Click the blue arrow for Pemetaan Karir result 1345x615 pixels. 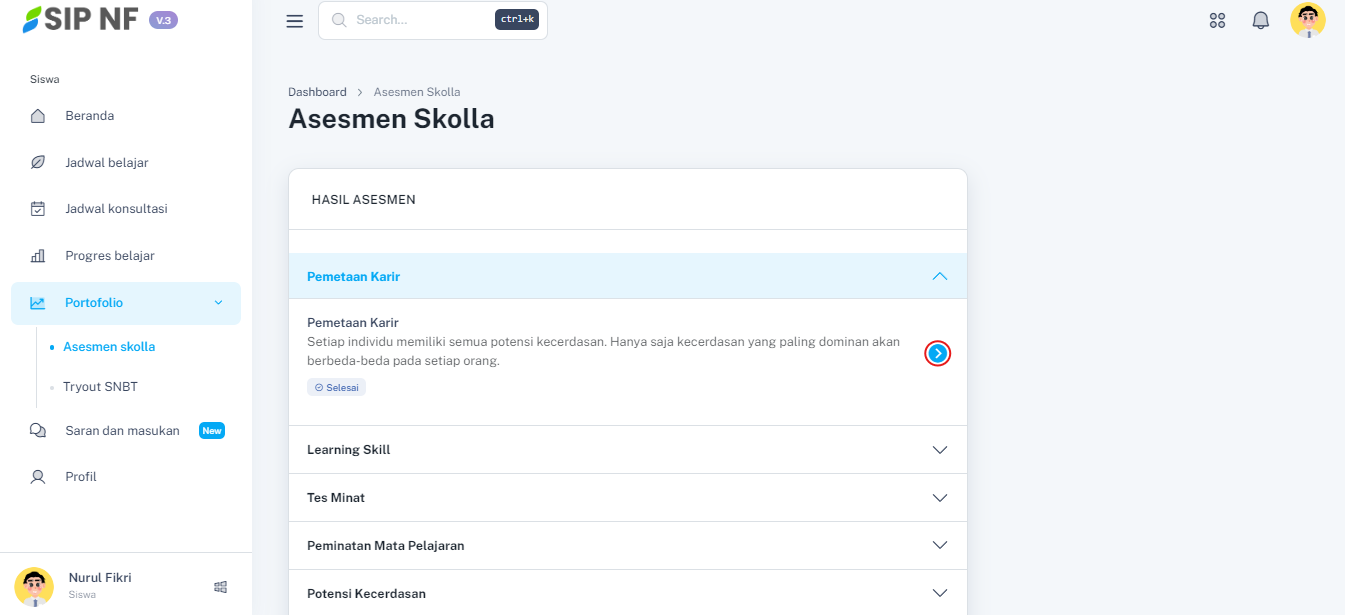coord(937,354)
